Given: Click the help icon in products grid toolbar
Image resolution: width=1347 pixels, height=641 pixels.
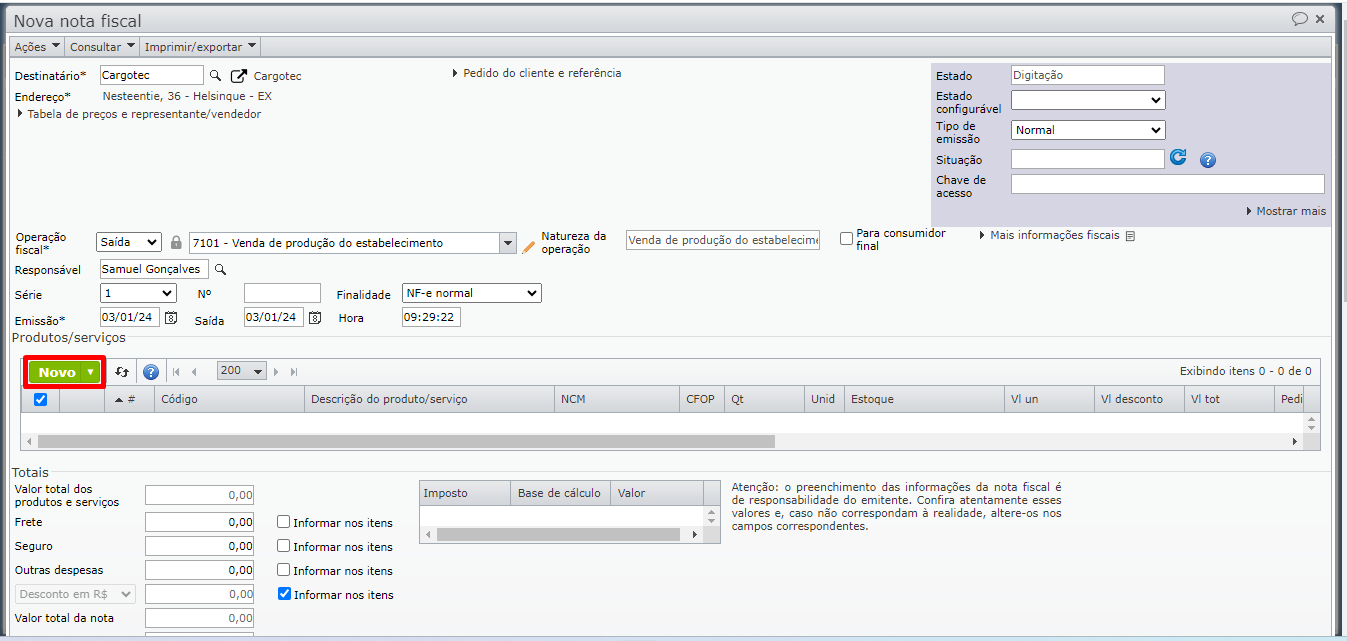Looking at the screenshot, I should 151,372.
